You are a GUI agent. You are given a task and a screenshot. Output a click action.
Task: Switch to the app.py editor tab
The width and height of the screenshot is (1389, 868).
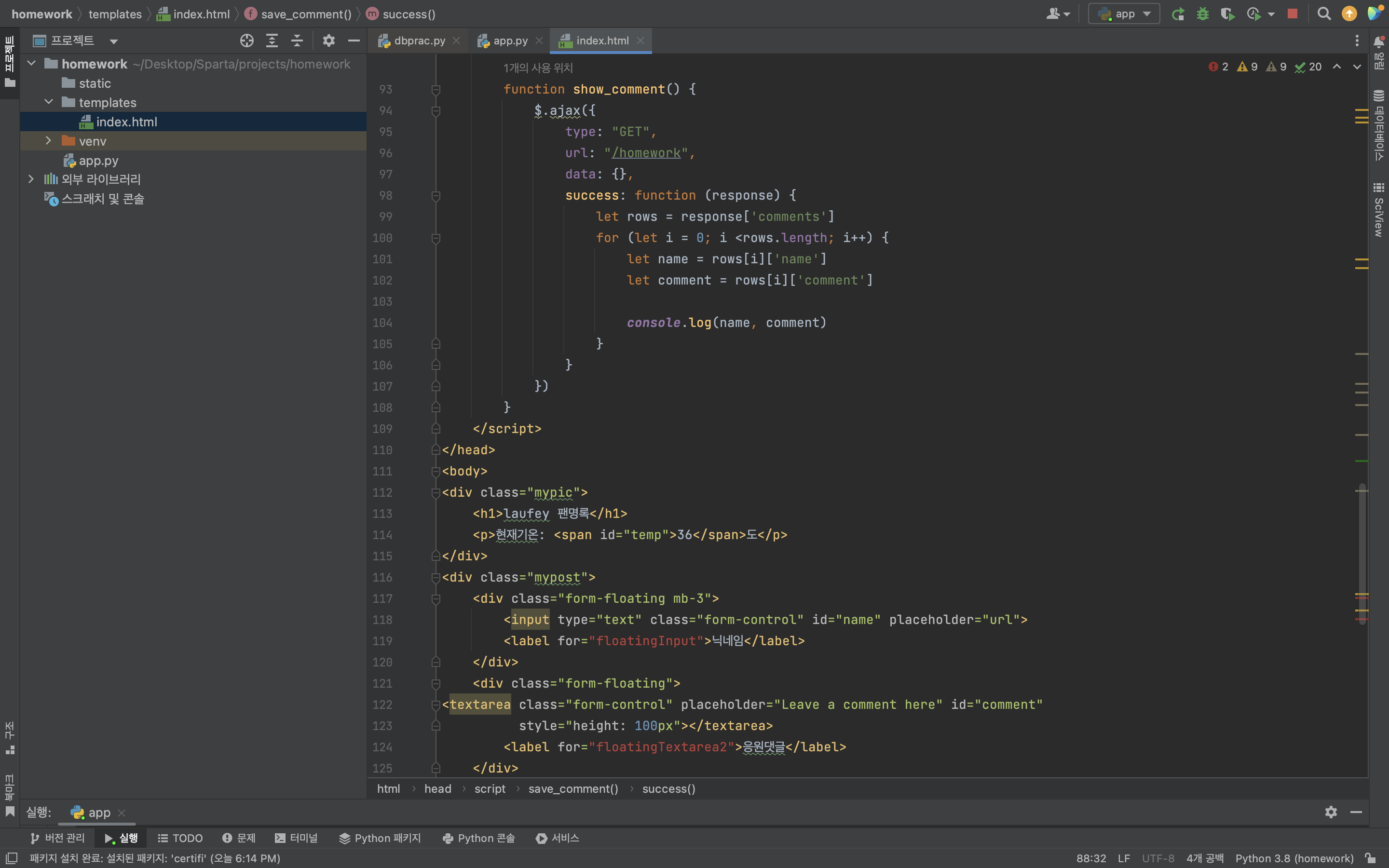(510, 41)
